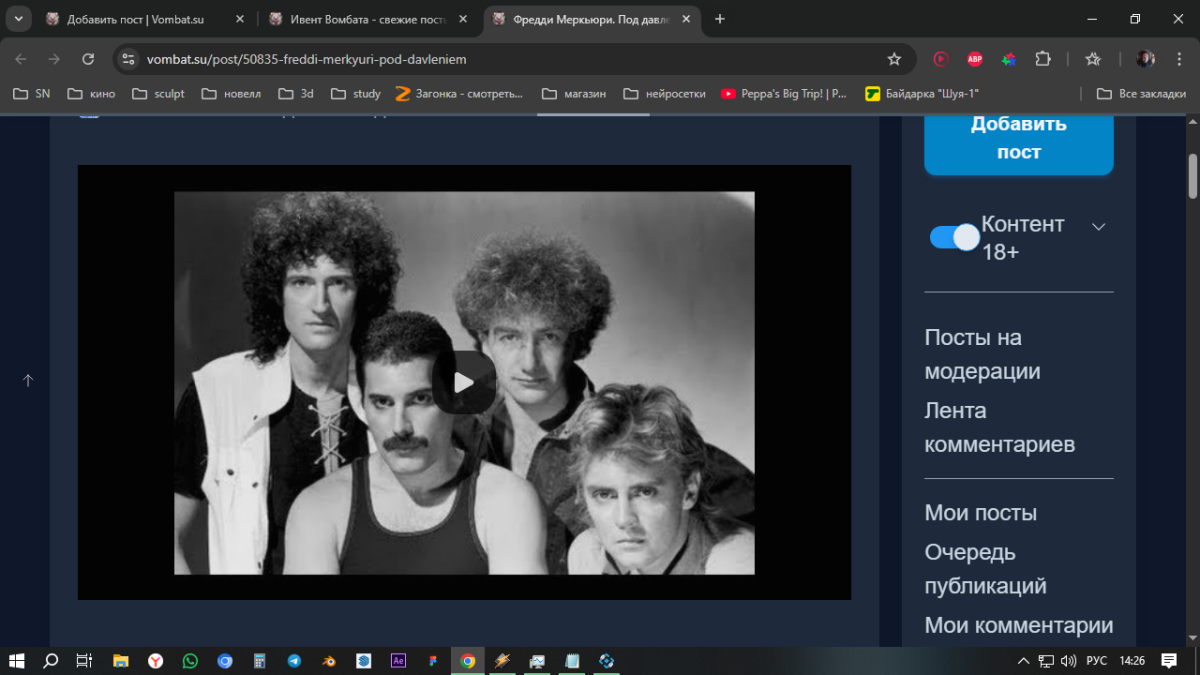Expand the Контент 18+ chevron
This screenshot has width=1200, height=675.
[x=1098, y=227]
